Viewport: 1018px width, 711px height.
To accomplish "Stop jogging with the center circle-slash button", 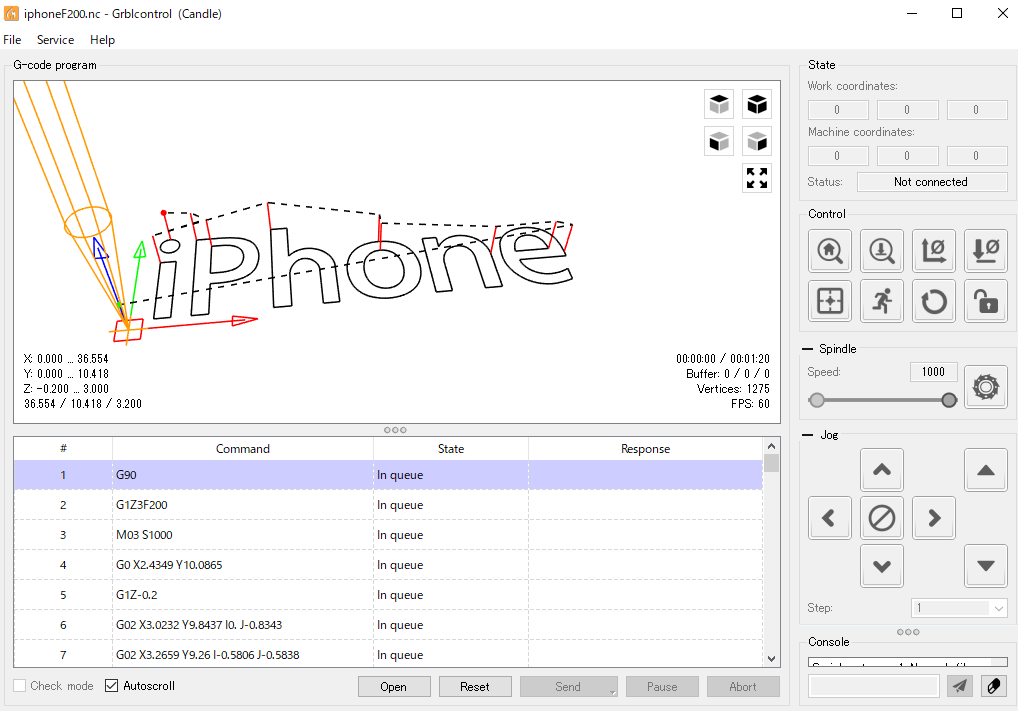I will [x=882, y=518].
